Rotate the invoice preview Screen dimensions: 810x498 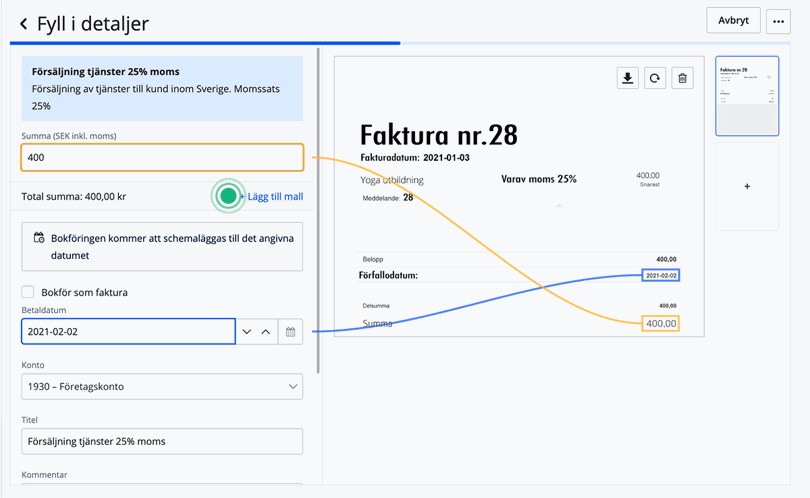click(655, 79)
